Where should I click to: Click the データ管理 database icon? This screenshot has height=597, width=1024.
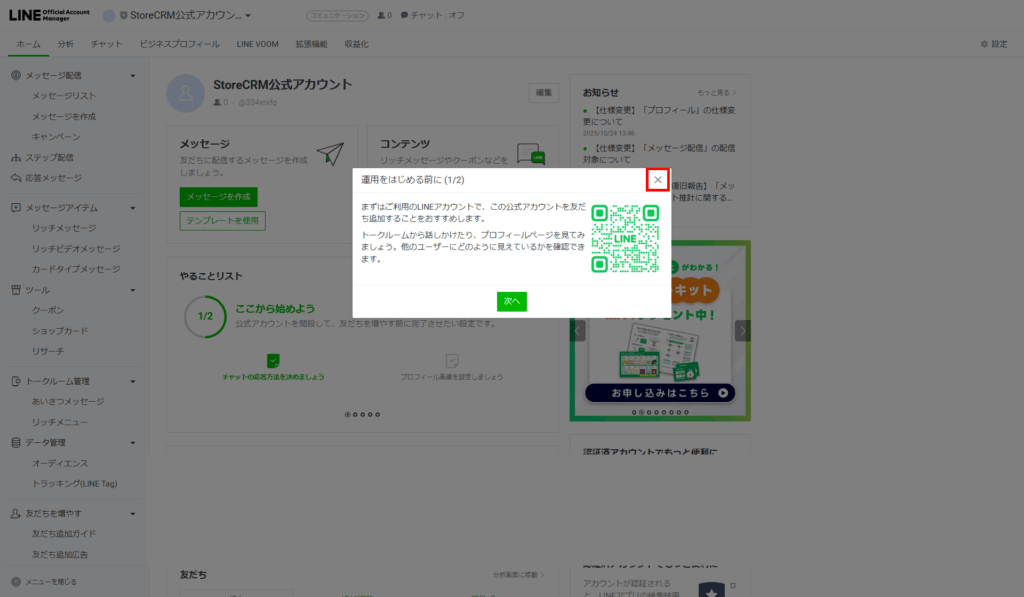click(16, 442)
